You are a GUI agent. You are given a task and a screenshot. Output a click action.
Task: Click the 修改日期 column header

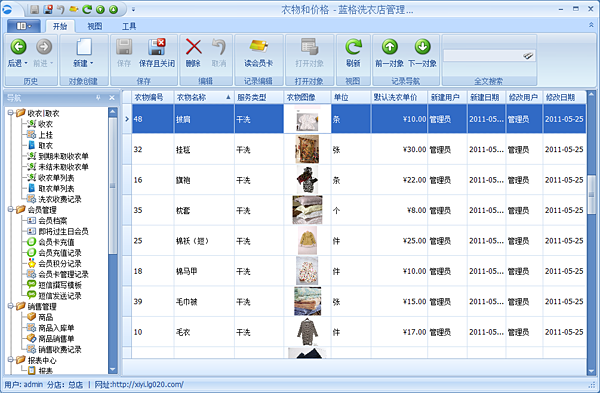(564, 97)
